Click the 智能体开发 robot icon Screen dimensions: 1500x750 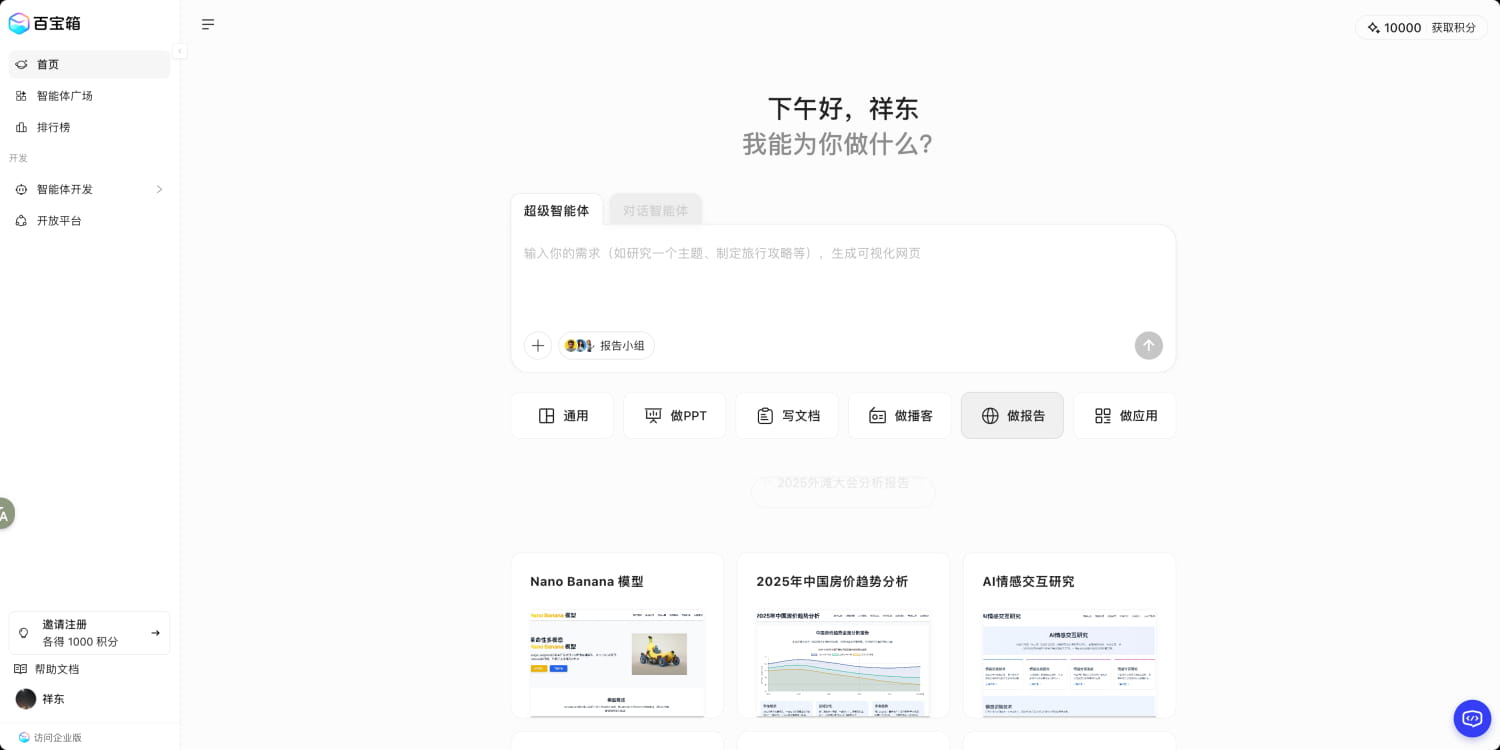[x=21, y=189]
